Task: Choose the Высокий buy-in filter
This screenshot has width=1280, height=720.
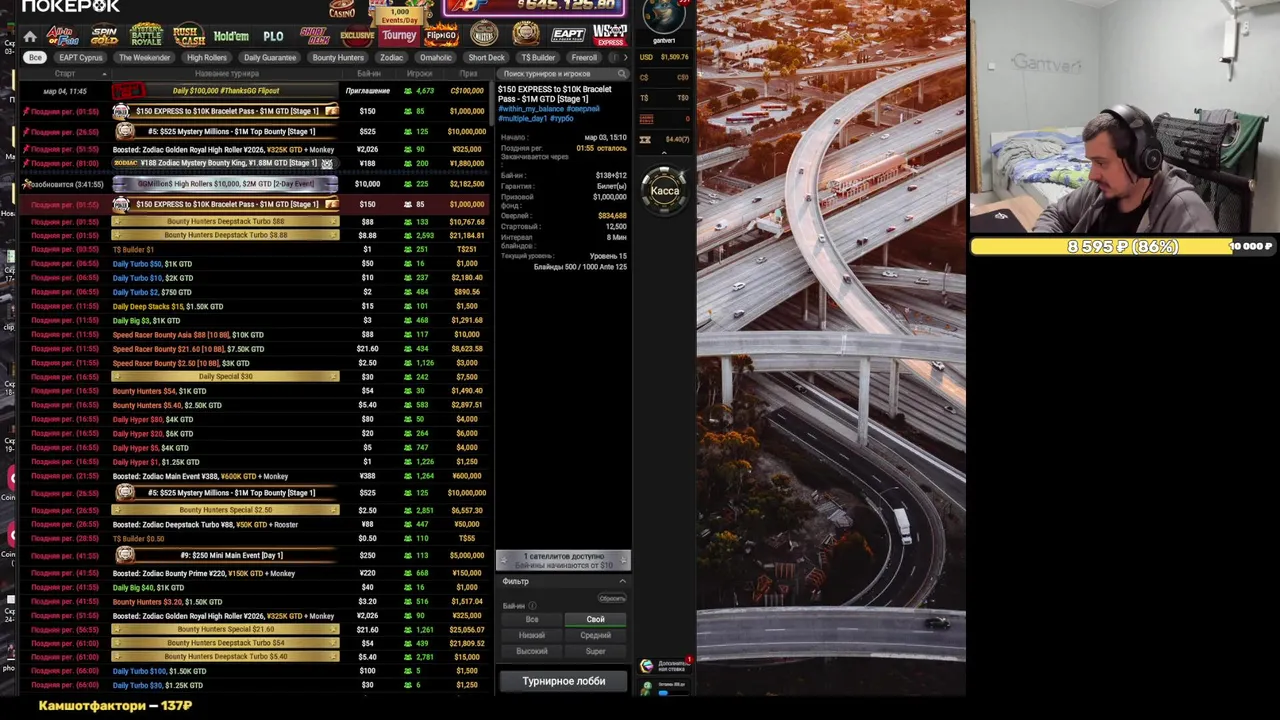Action: click(x=532, y=651)
